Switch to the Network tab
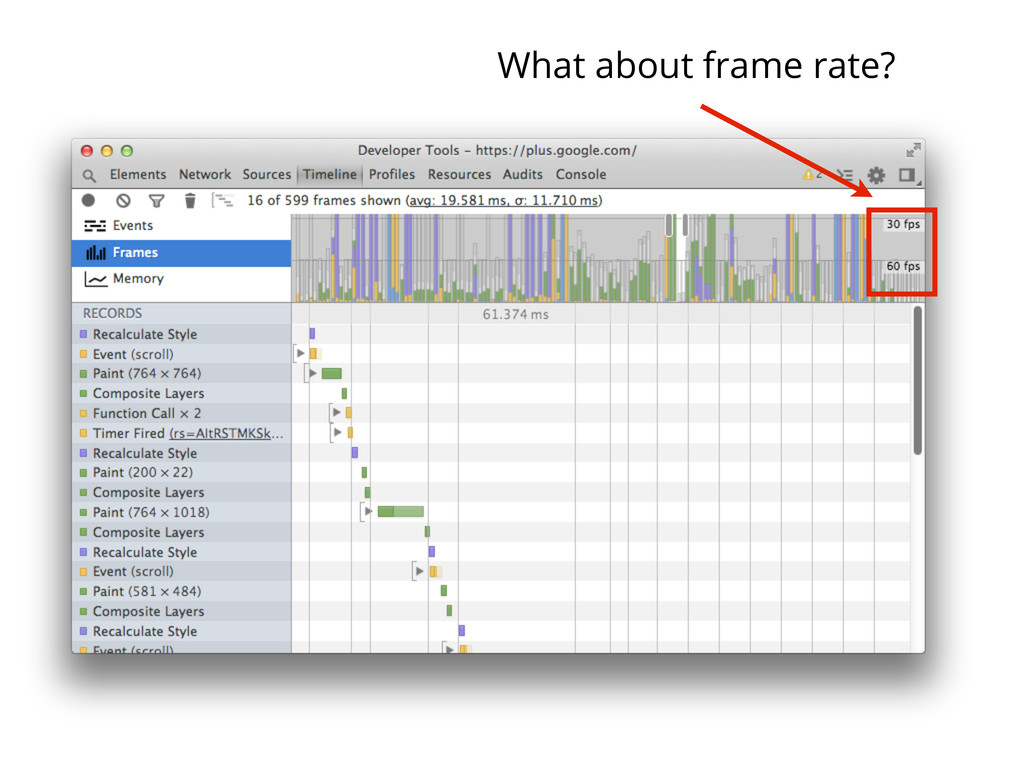This screenshot has height=768, width=1024. pyautogui.click(x=204, y=175)
